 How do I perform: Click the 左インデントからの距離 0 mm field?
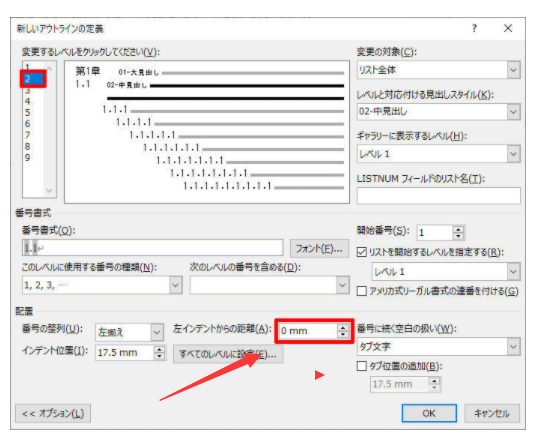[308, 331]
